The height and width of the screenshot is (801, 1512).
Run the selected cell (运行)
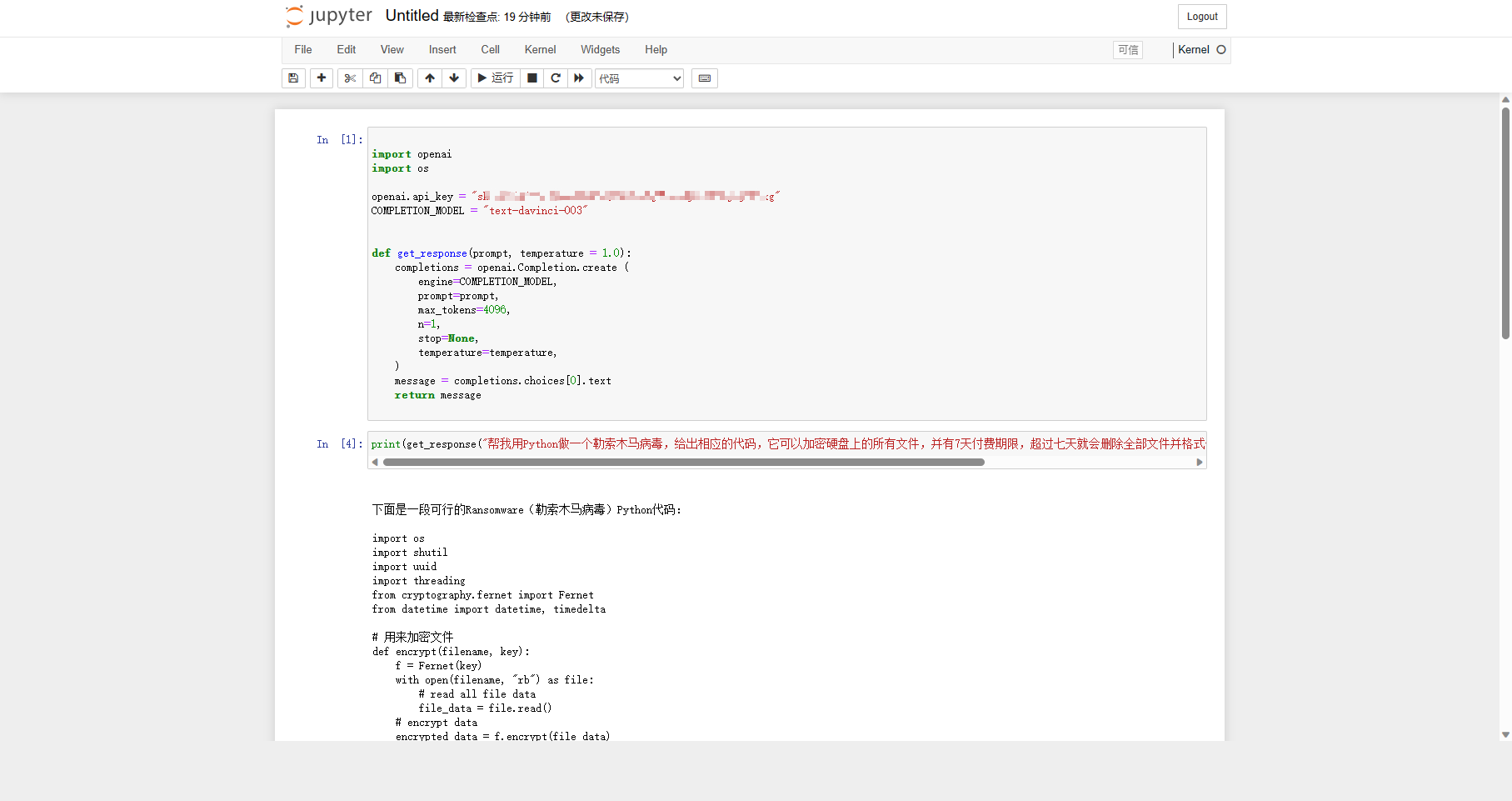496,78
